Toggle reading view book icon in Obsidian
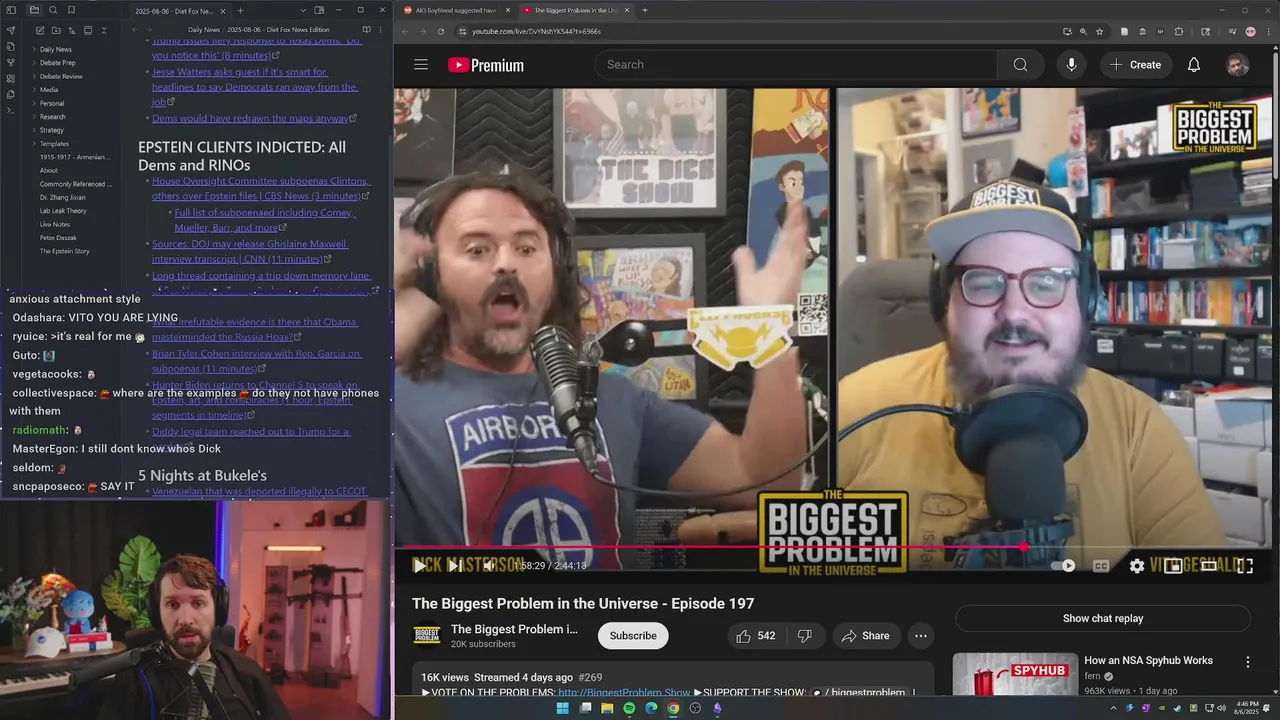The height and width of the screenshot is (720, 1280). click(x=366, y=30)
